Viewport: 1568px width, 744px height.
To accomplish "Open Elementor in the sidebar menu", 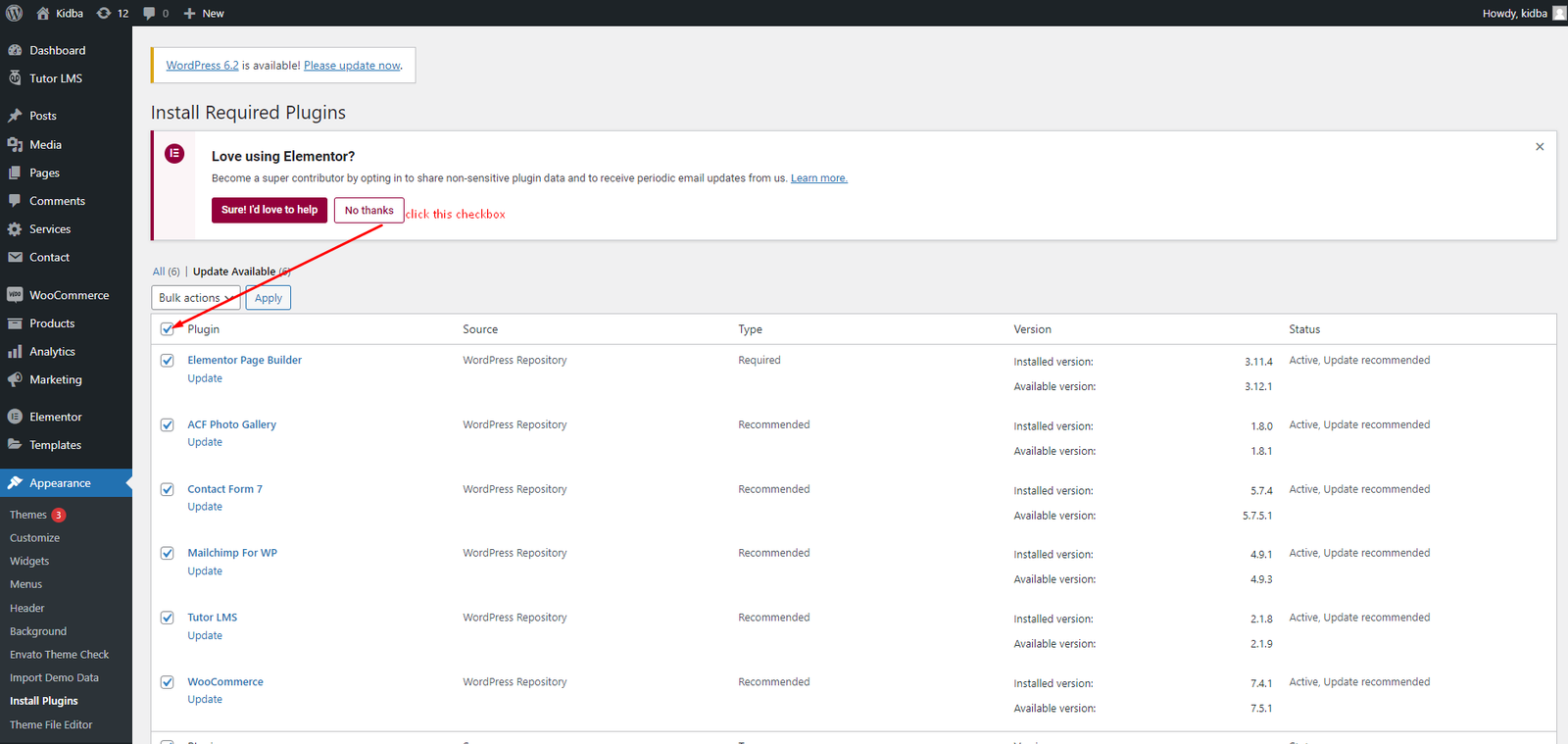I will 55,417.
